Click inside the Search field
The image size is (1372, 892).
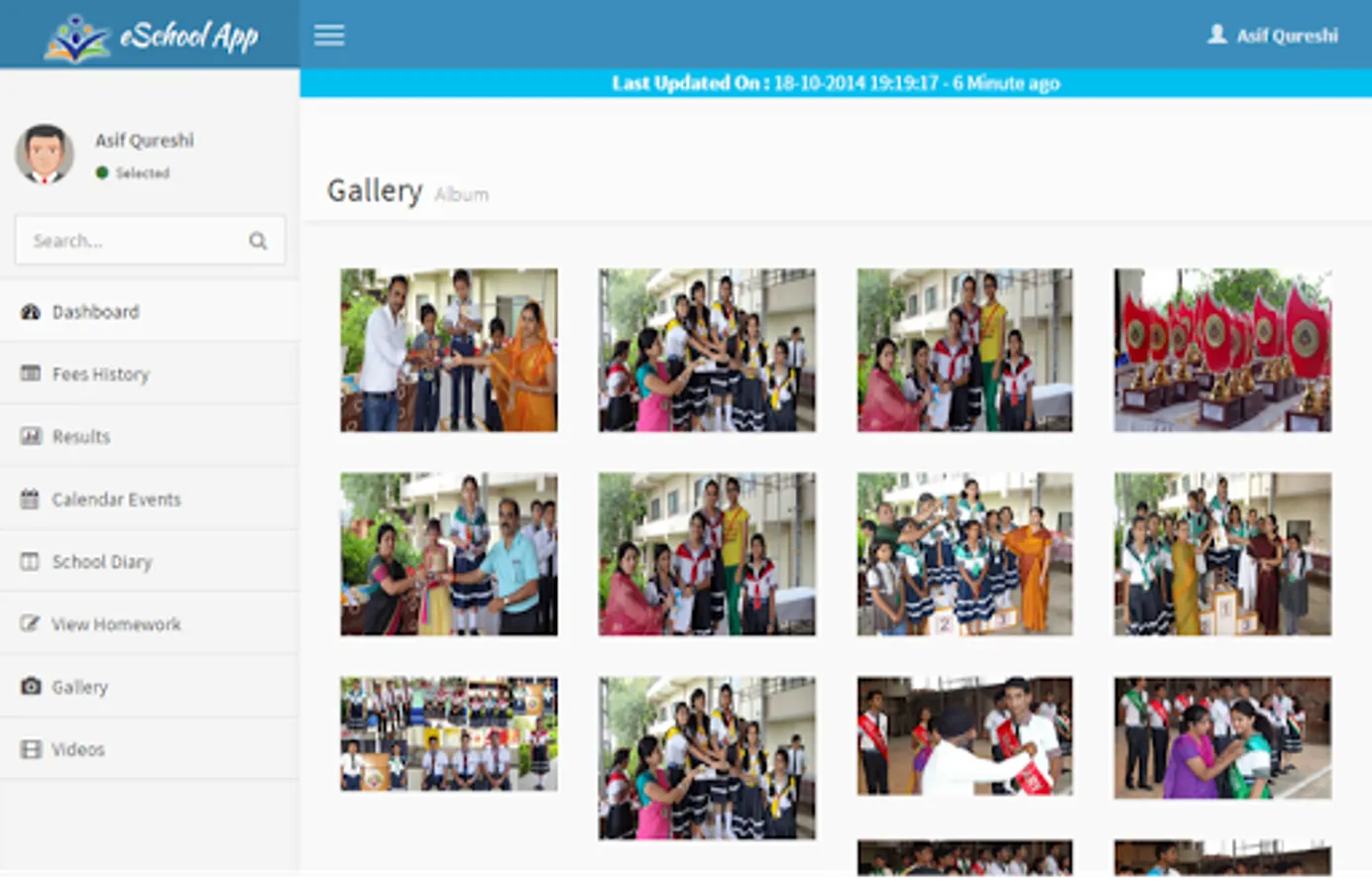click(x=119, y=240)
